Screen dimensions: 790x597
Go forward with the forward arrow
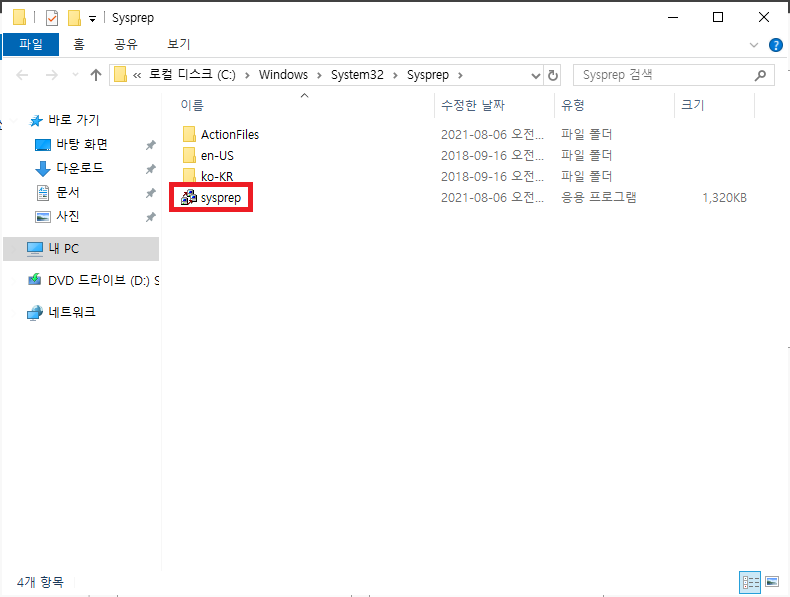click(51, 75)
